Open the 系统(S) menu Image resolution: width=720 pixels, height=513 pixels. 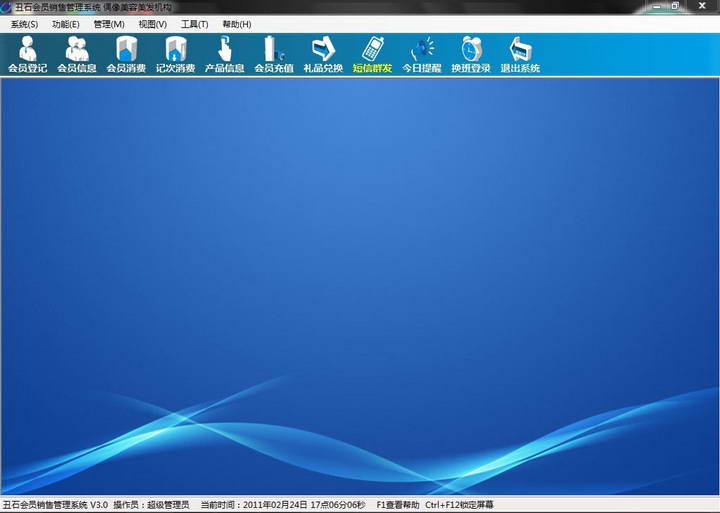pos(24,24)
